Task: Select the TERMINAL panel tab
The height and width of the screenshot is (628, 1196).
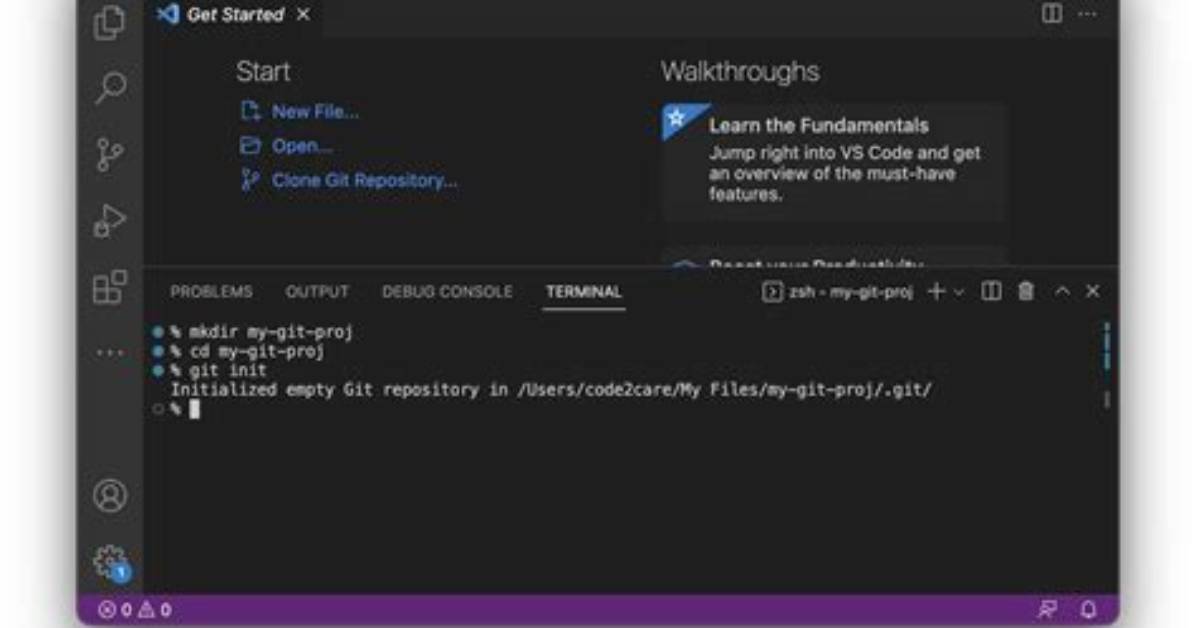Action: click(x=584, y=291)
